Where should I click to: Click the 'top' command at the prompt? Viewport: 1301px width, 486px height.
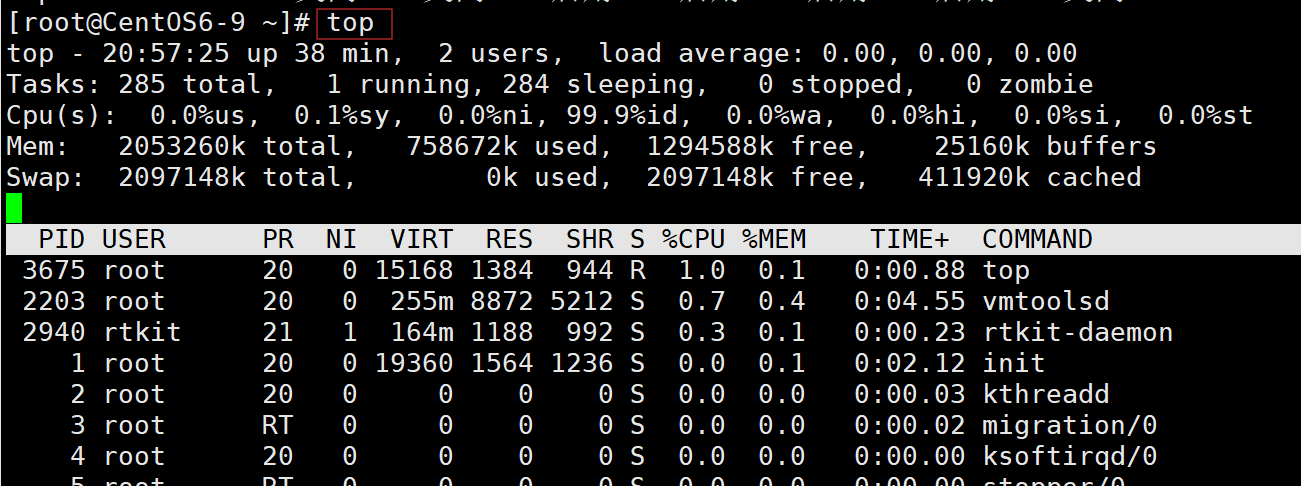click(351, 23)
